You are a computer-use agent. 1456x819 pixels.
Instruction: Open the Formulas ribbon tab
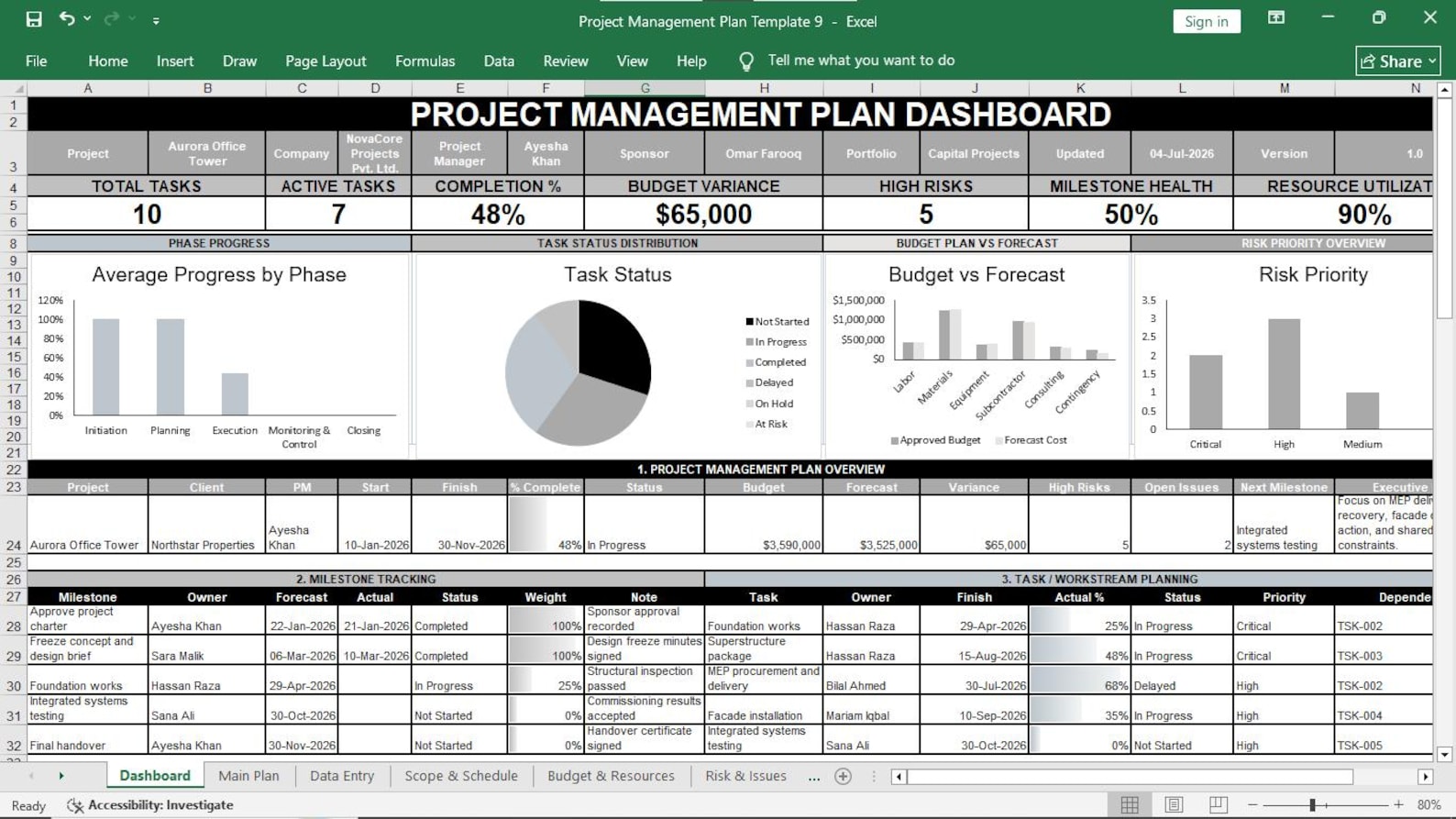[x=425, y=61]
